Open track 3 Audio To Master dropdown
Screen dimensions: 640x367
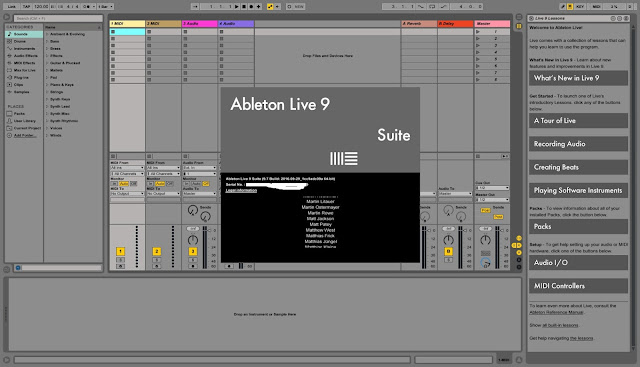(x=200, y=194)
